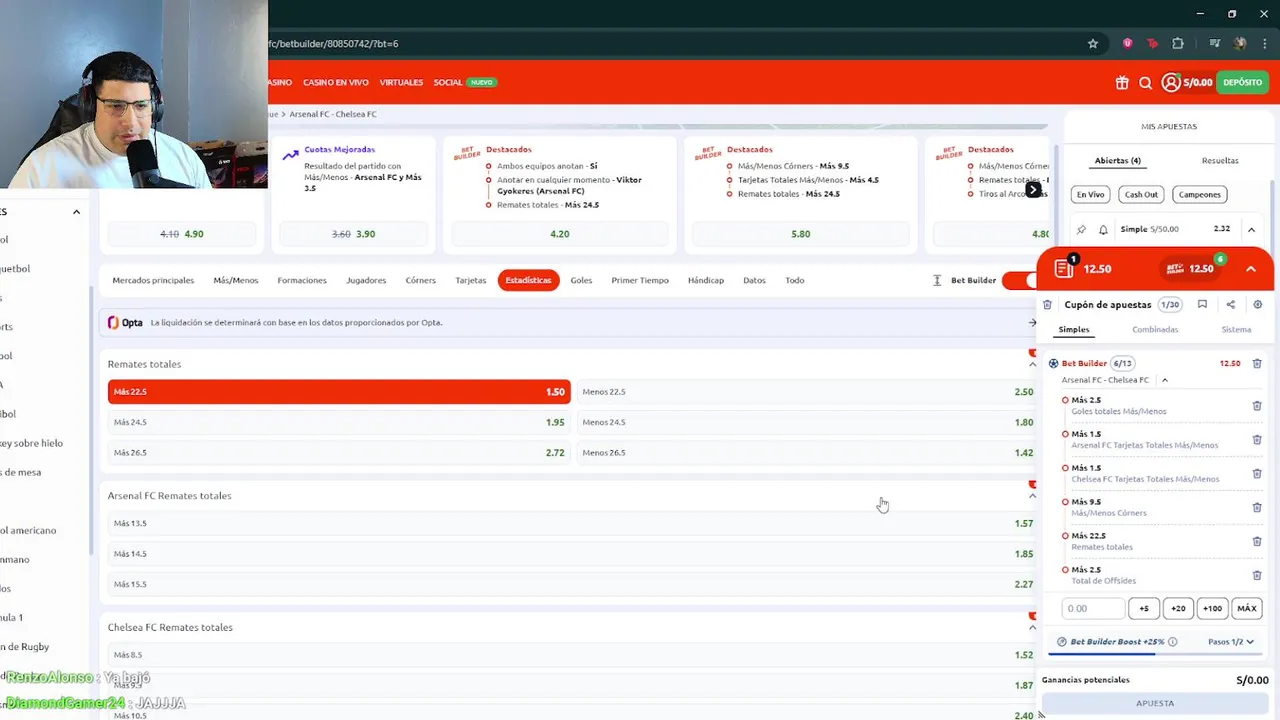Open Chrome's three-dot menu

1266,44
